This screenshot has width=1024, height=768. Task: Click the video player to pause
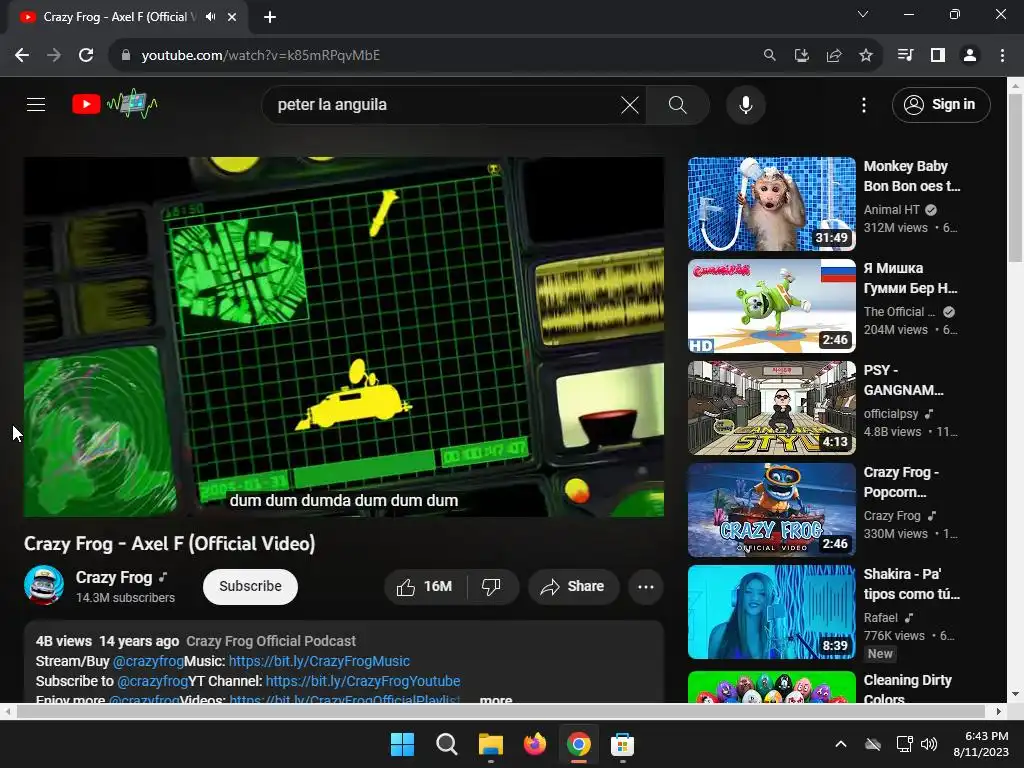tap(344, 336)
